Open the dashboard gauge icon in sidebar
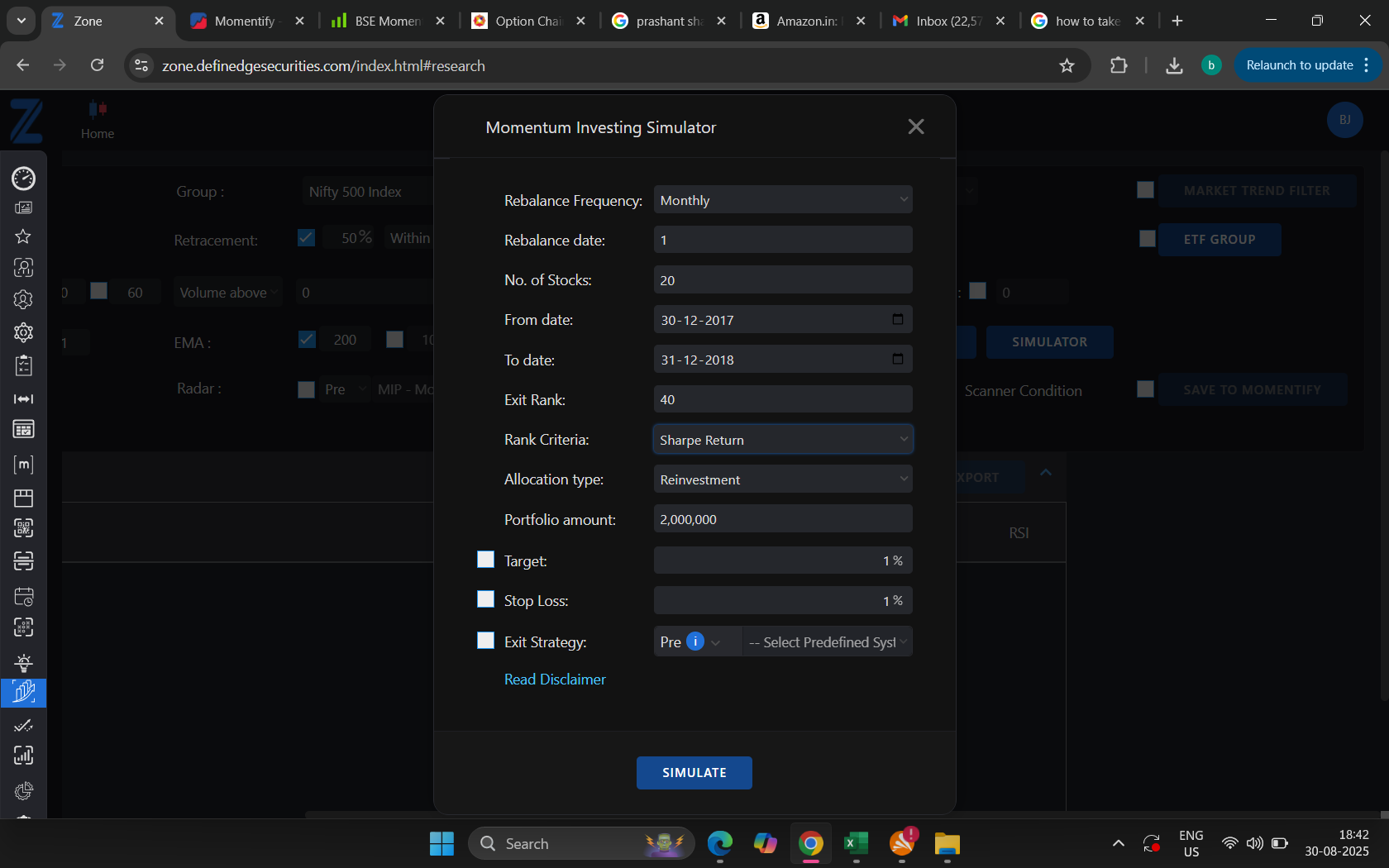Viewport: 1389px width, 868px height. 23,178
